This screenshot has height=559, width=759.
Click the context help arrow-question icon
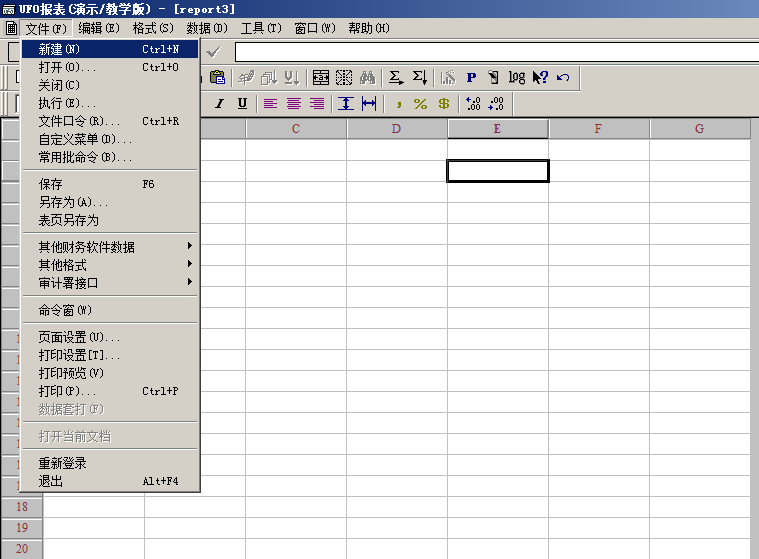tap(540, 77)
